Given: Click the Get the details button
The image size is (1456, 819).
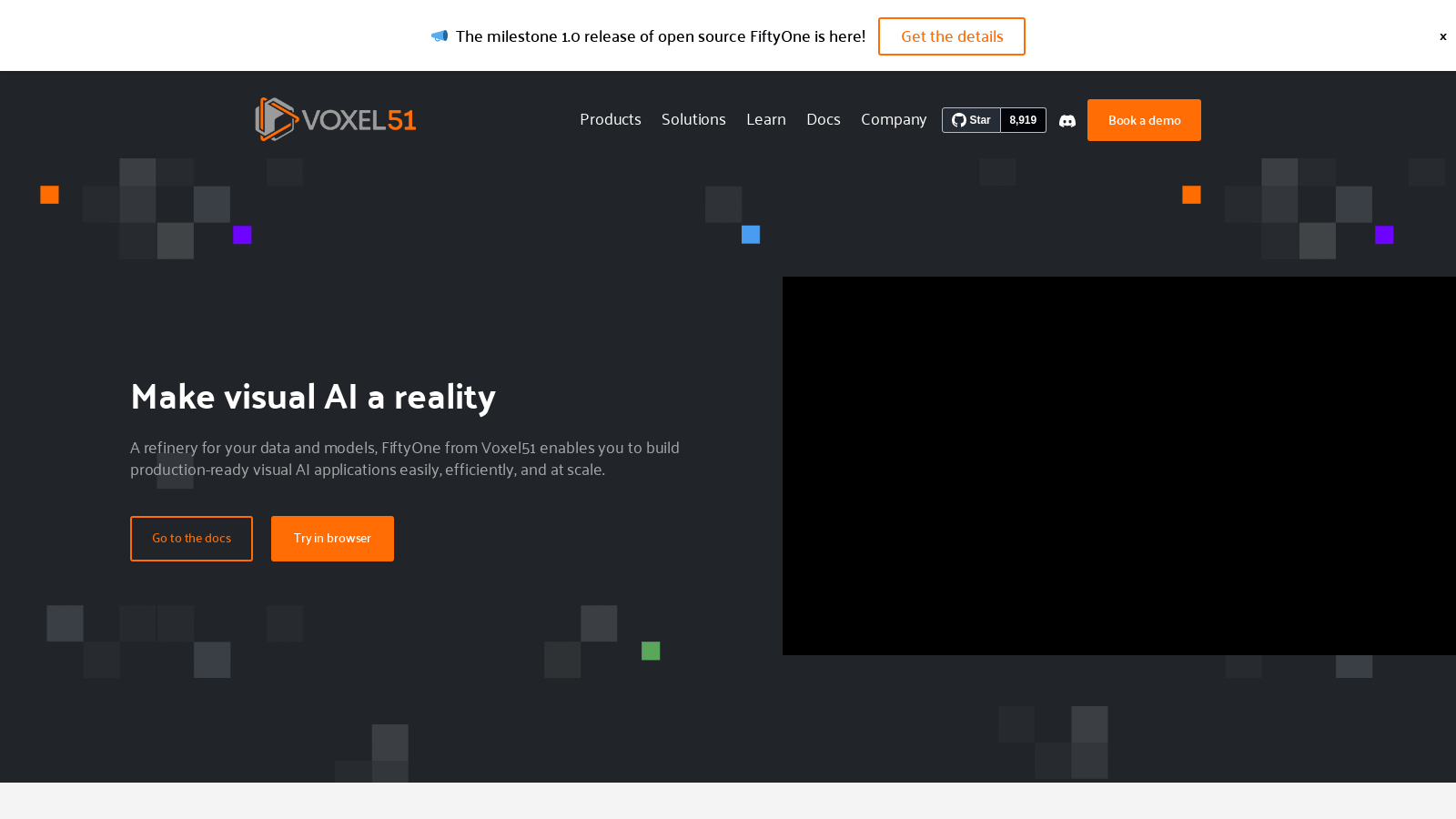Looking at the screenshot, I should tap(952, 36).
